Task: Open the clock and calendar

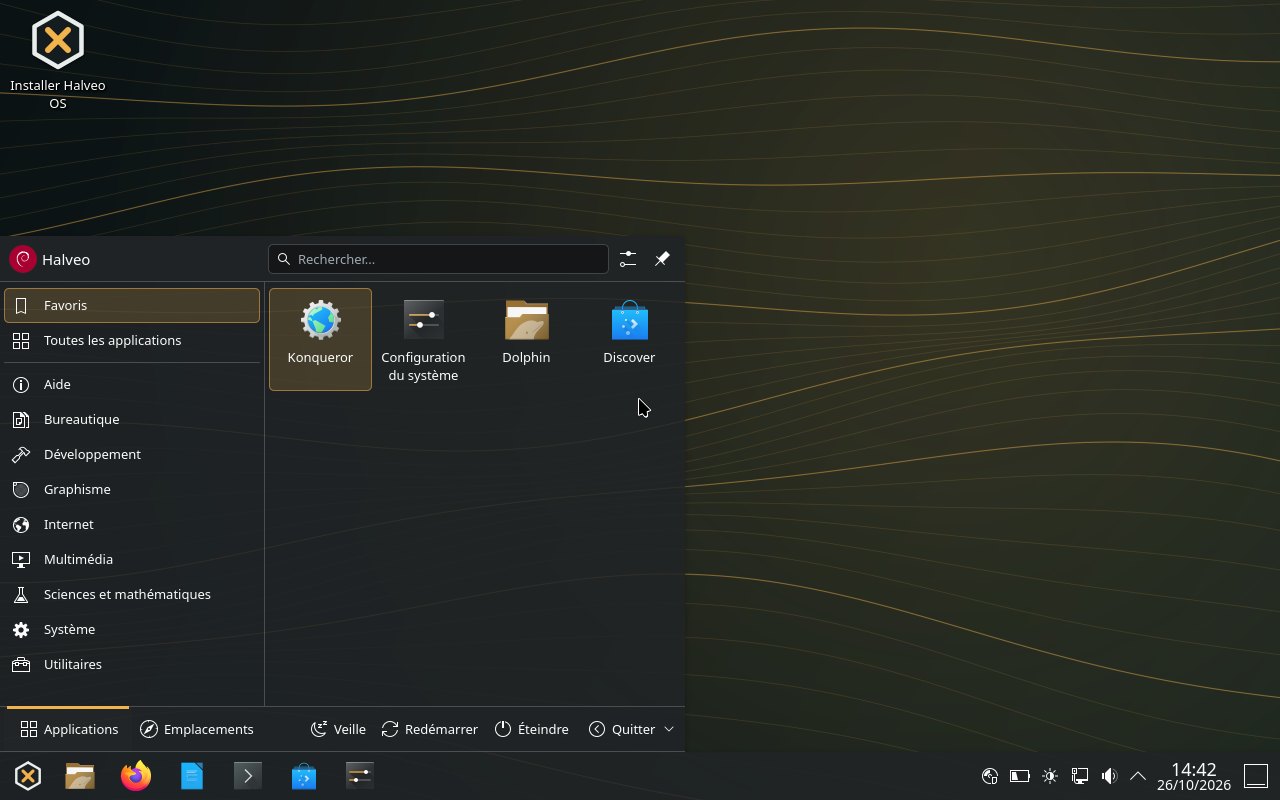Action: [x=1194, y=776]
